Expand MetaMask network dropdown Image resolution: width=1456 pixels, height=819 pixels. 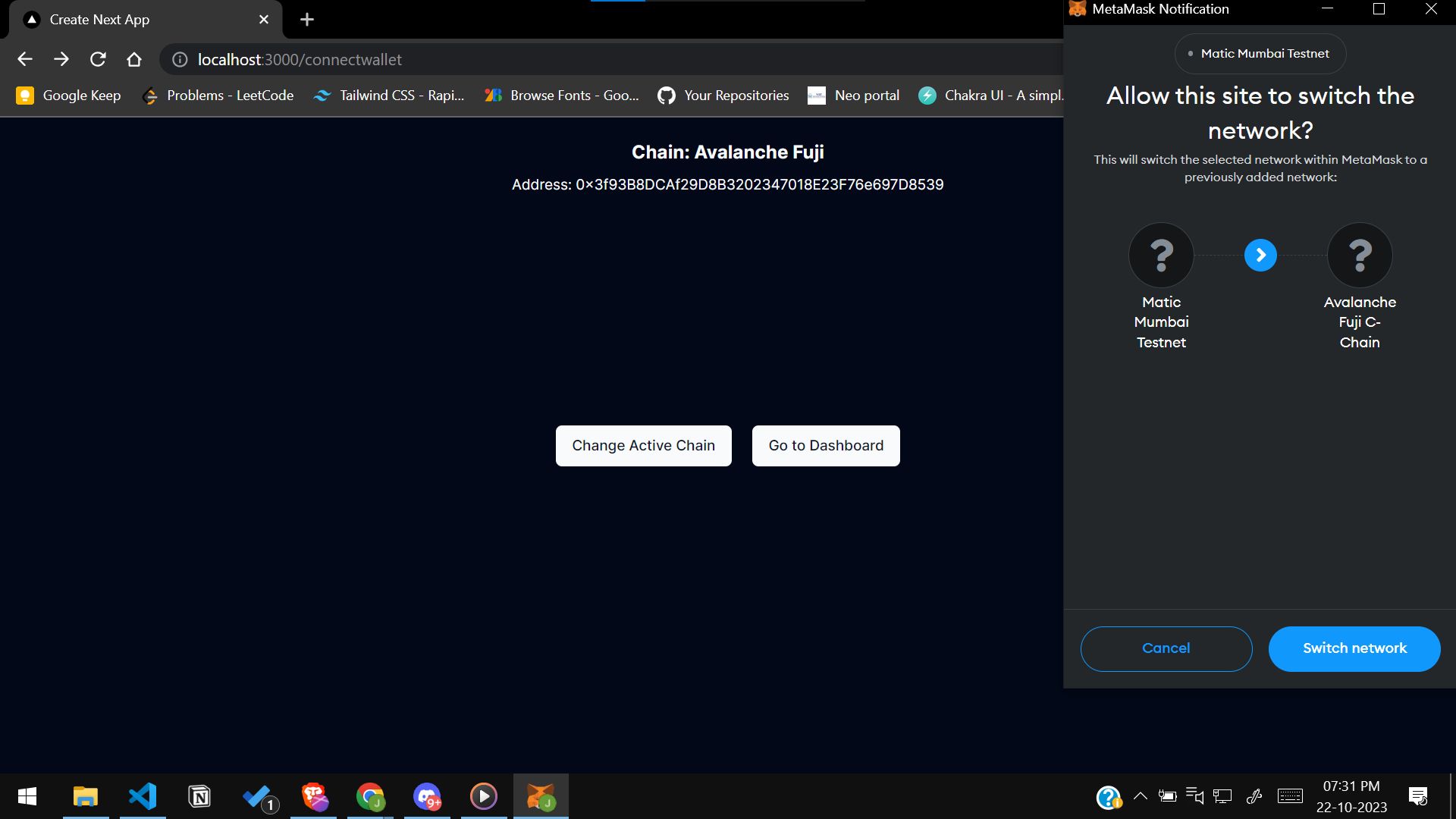pos(1260,53)
